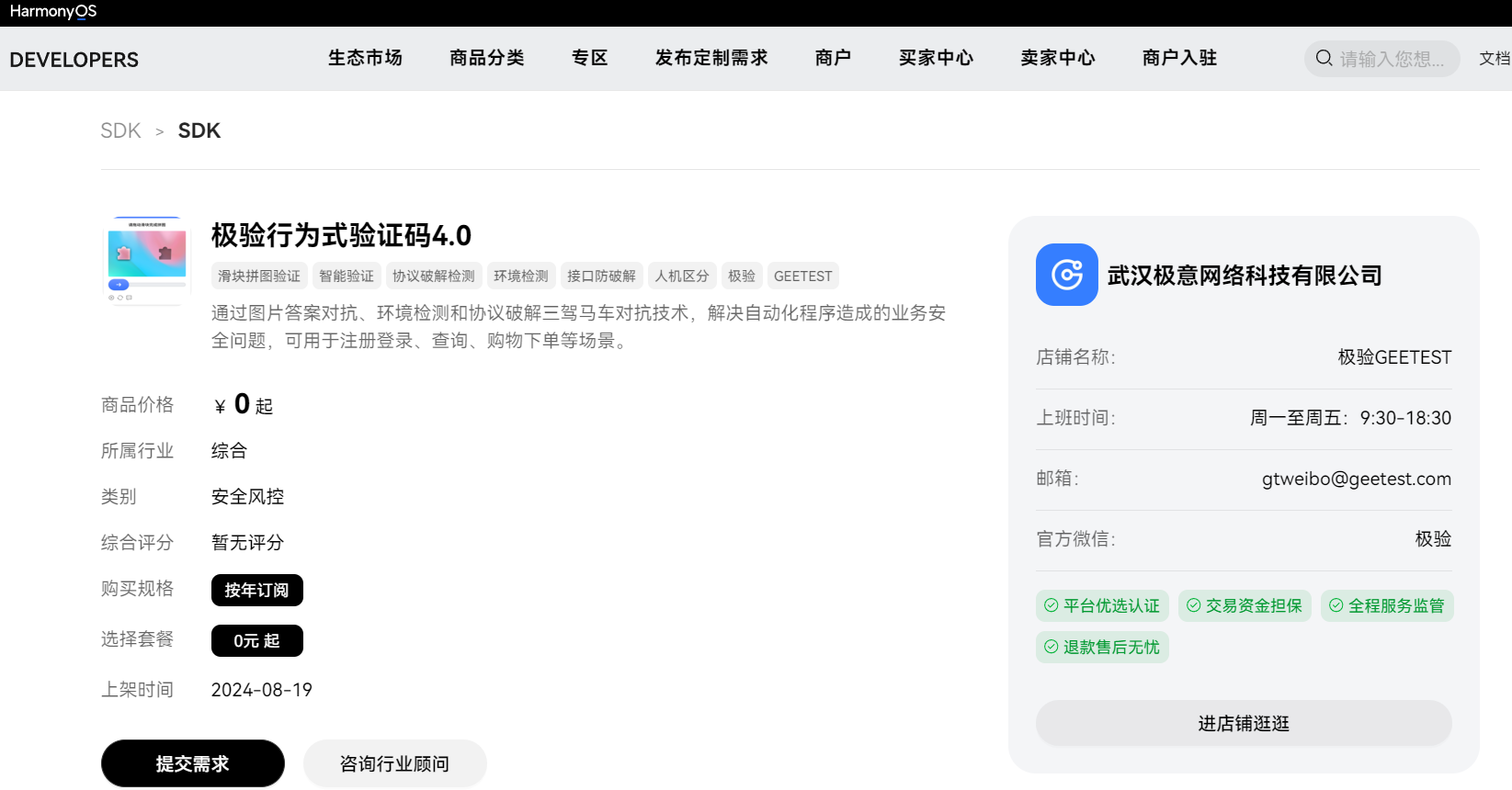Image resolution: width=1512 pixels, height=790 pixels.
Task: Click the email gtweibo@geetest.com
Action: tap(1357, 479)
